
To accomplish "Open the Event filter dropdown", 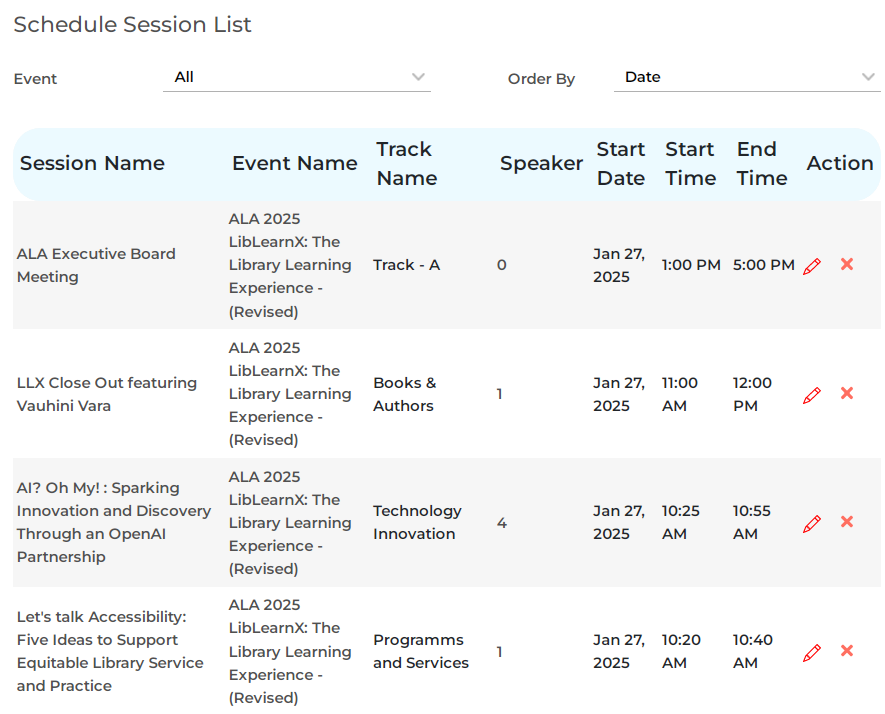I will click(296, 78).
